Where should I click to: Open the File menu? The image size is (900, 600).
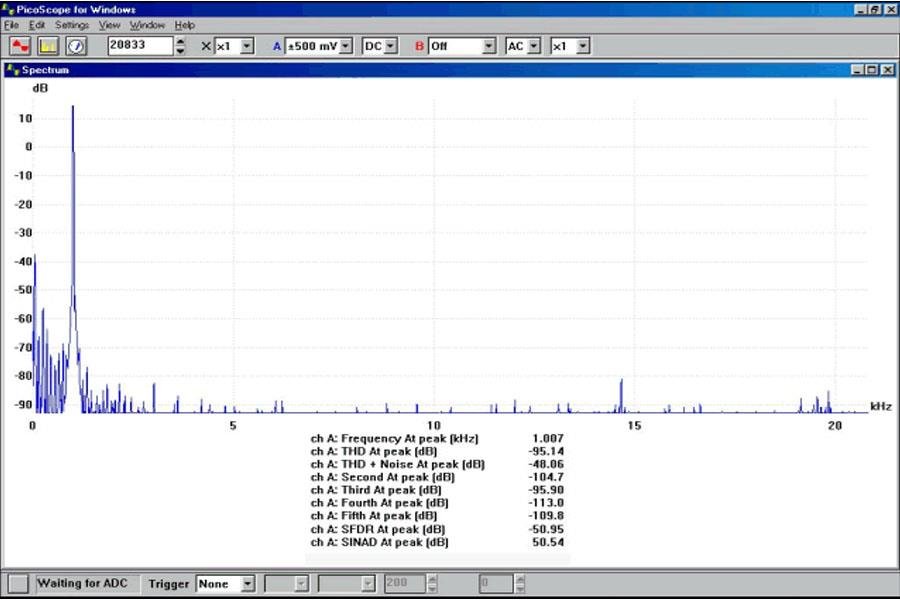12,24
